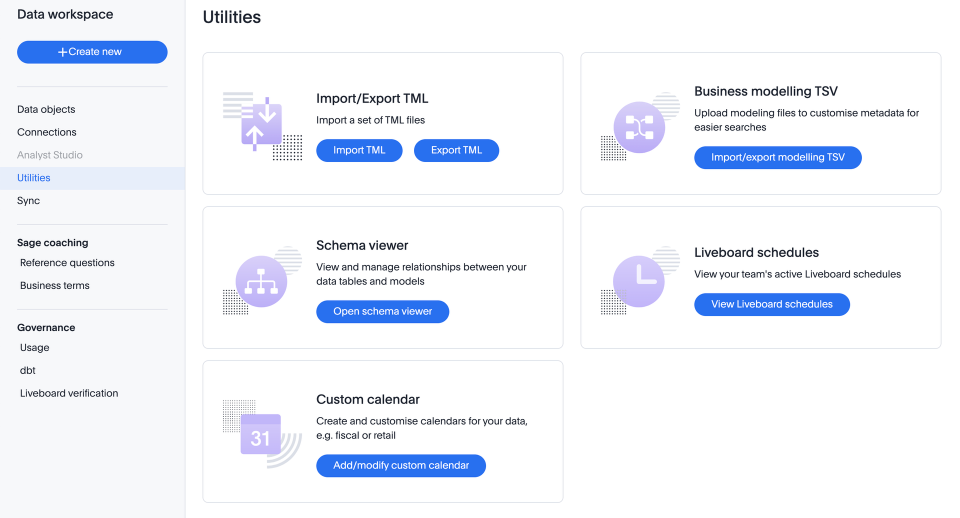Open Liveboard verification in sidebar
The height and width of the screenshot is (518, 960).
click(x=69, y=394)
